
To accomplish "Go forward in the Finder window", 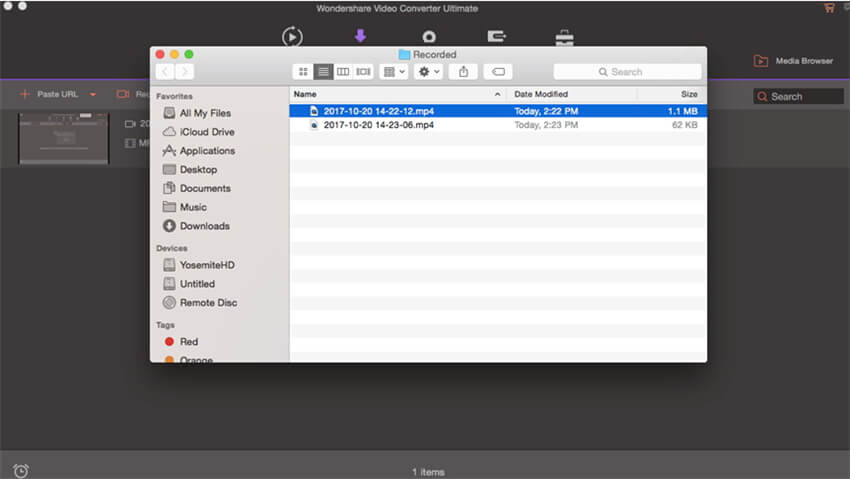I will pyautogui.click(x=184, y=72).
